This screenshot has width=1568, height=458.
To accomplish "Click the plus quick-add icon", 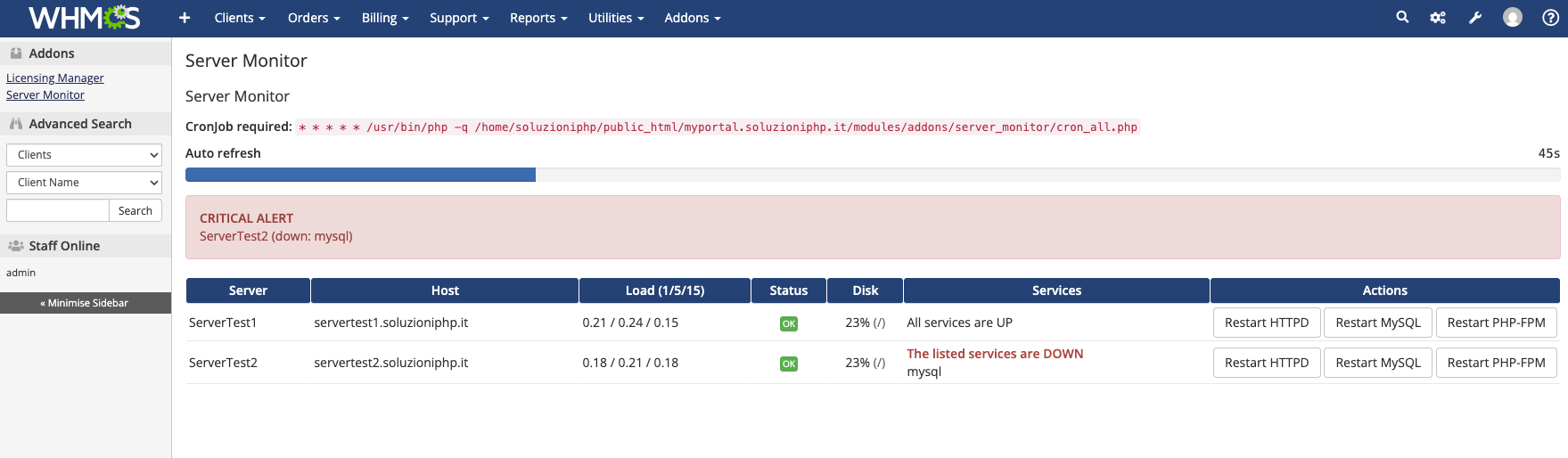I will tap(185, 18).
